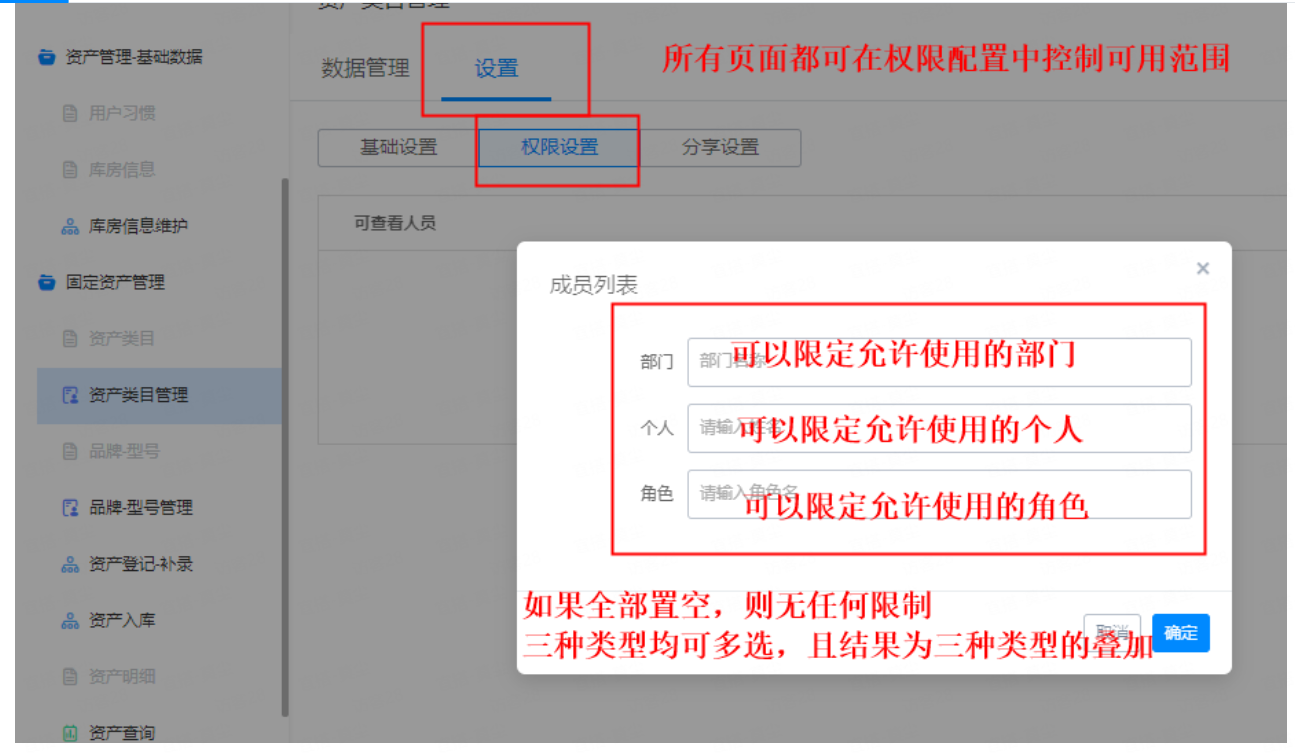1295x753 pixels.
Task: Click the 资产查询 icon in sidebar
Action: (x=70, y=734)
